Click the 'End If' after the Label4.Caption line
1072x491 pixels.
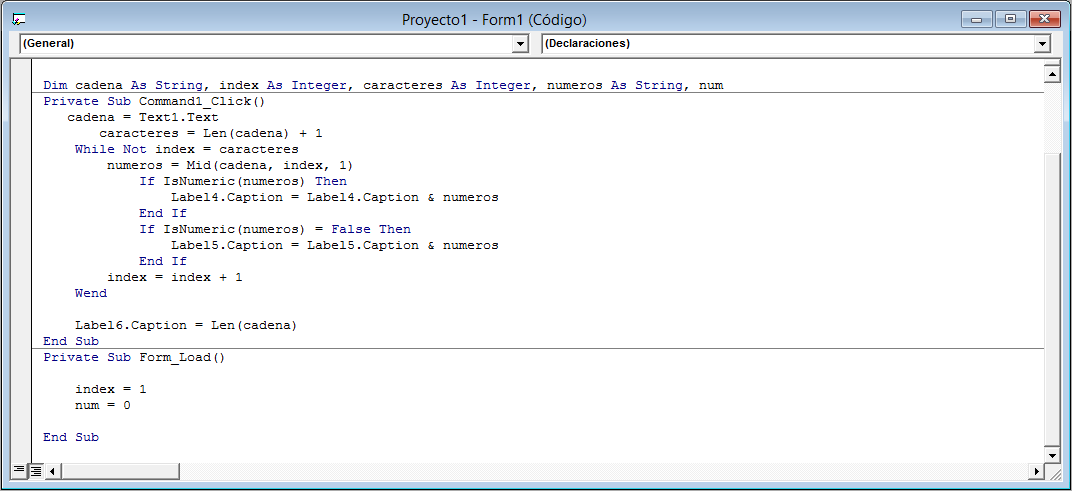coord(163,213)
